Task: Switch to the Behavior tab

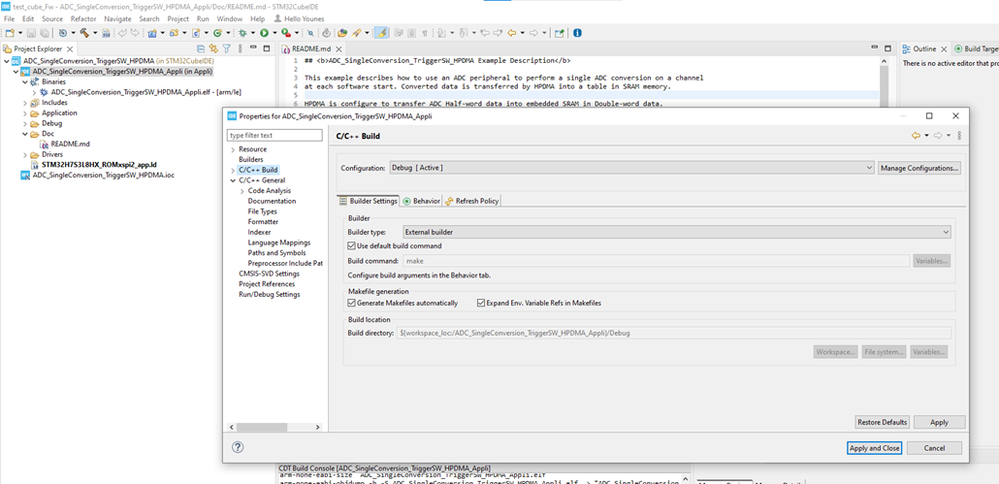Action: point(421,201)
